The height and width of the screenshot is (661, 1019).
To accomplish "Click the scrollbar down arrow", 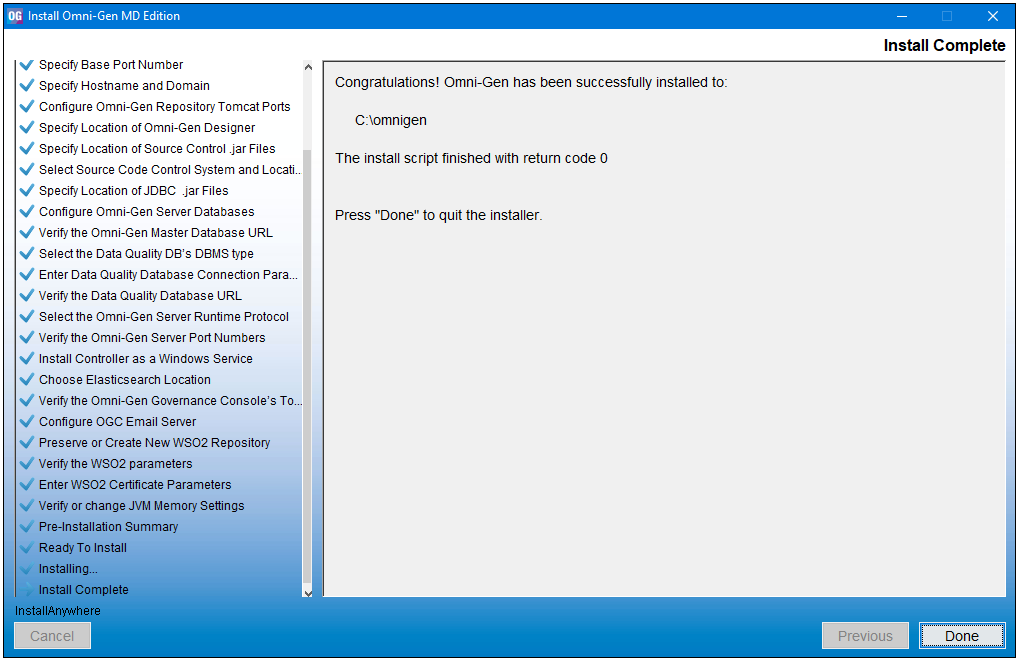I will coord(308,592).
